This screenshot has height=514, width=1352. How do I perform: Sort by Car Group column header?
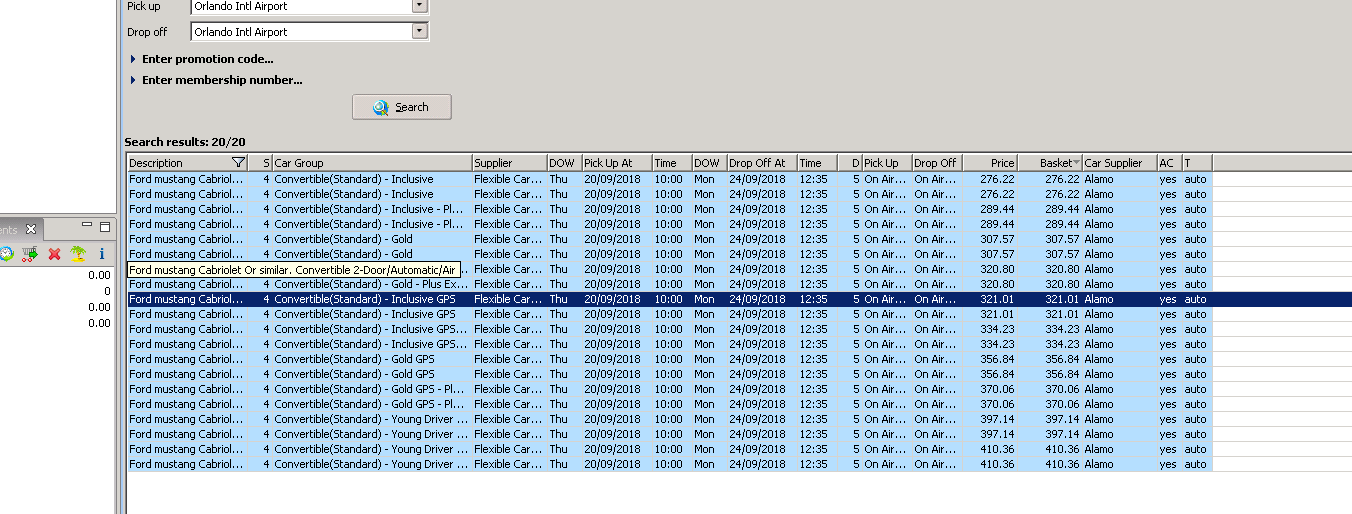click(372, 163)
